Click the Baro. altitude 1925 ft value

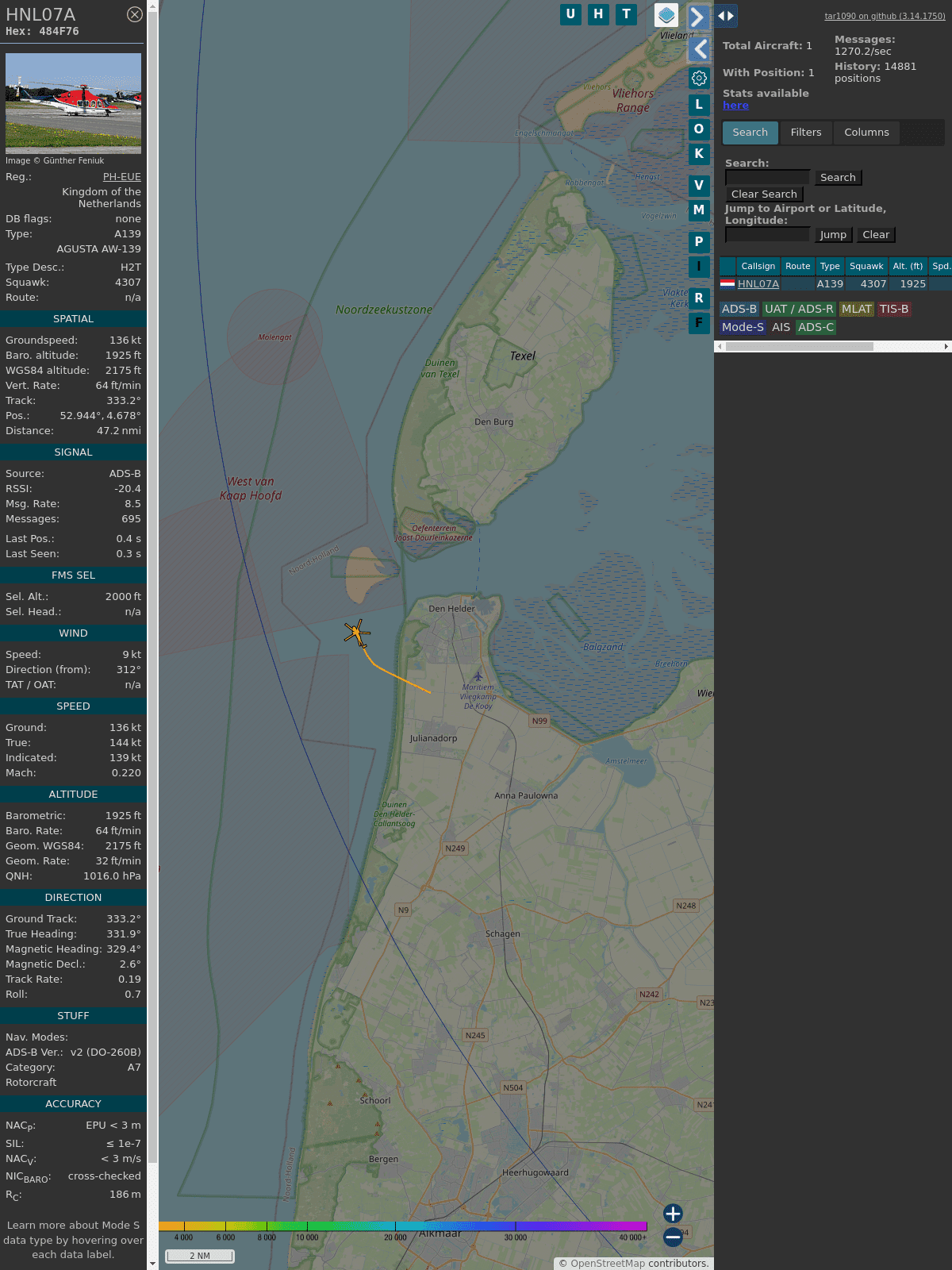coord(123,356)
